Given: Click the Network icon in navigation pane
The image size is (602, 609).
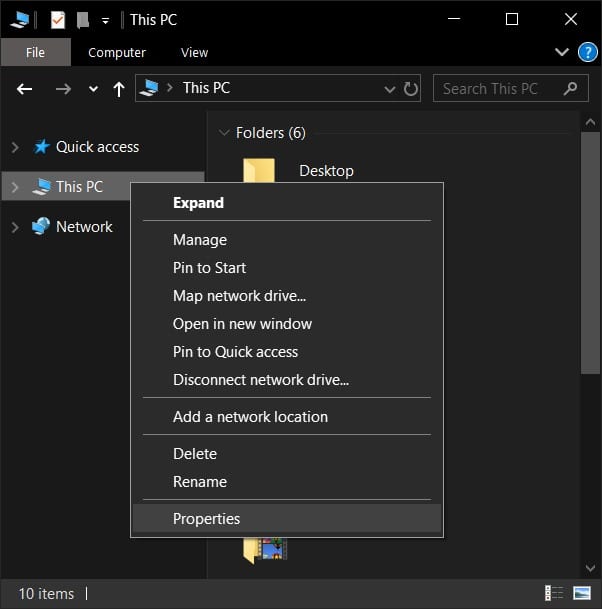Looking at the screenshot, I should (40, 227).
